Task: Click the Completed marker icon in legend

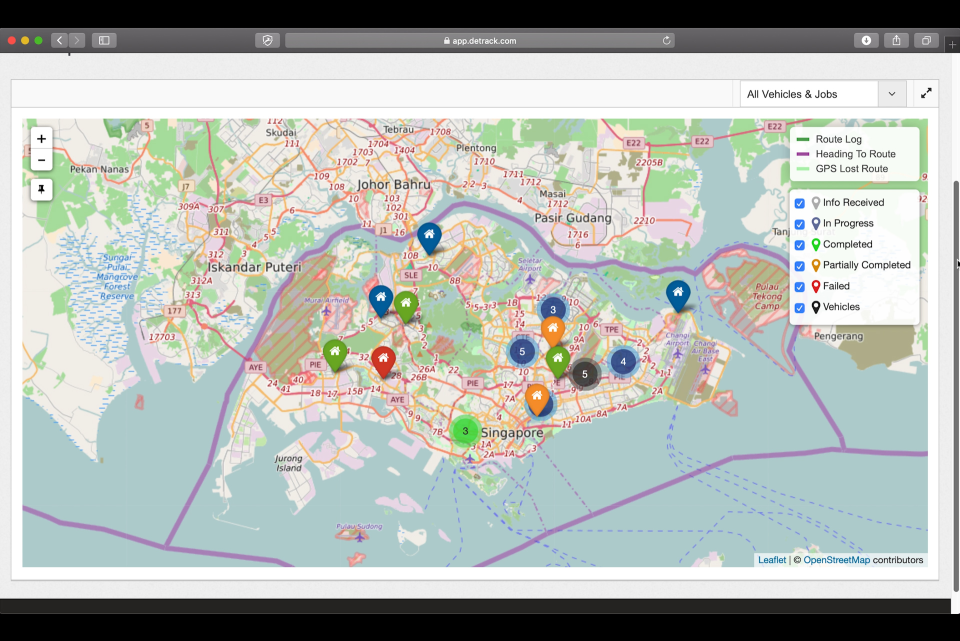Action: click(816, 244)
